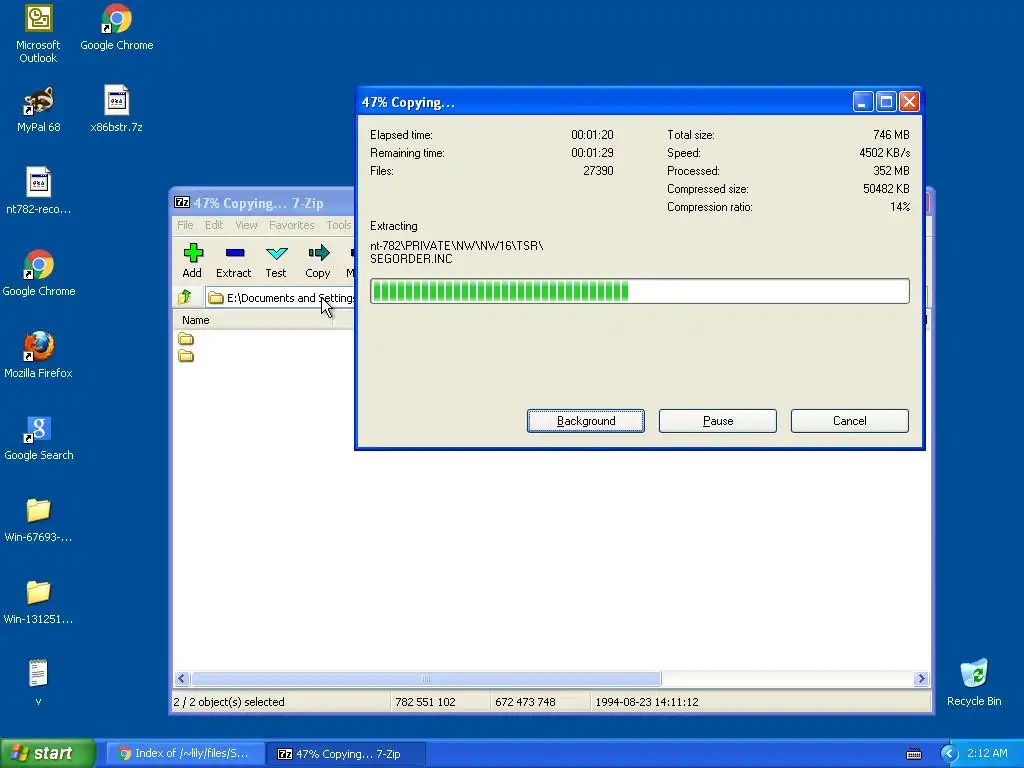The height and width of the screenshot is (768, 1024).
Task: Click the Files count 27390
Action: [598, 170]
